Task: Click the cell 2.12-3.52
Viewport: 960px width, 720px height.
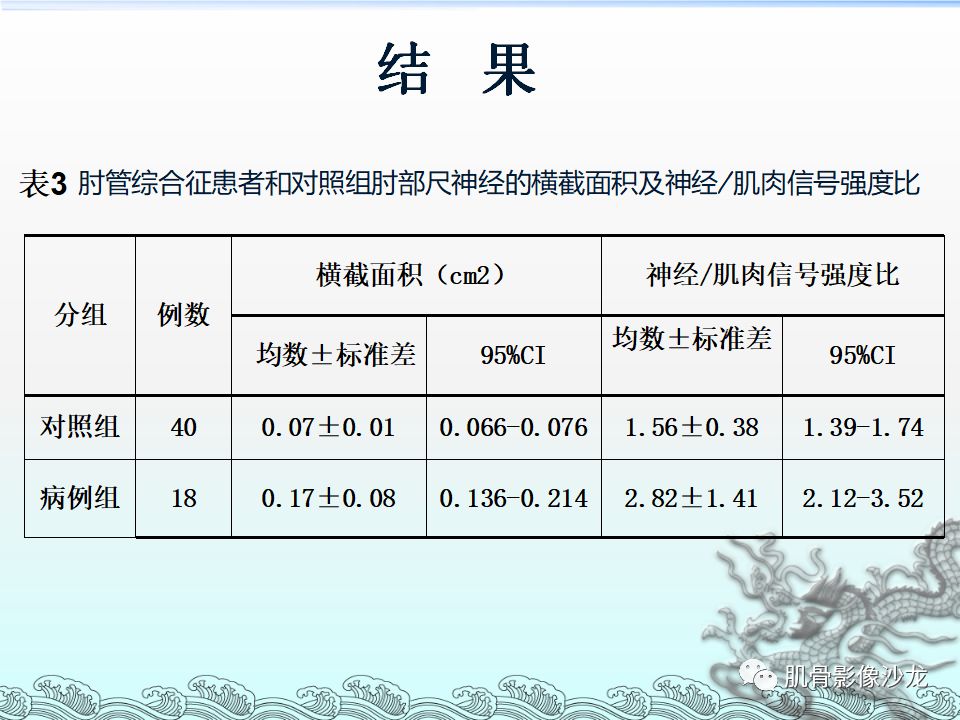Action: (863, 498)
